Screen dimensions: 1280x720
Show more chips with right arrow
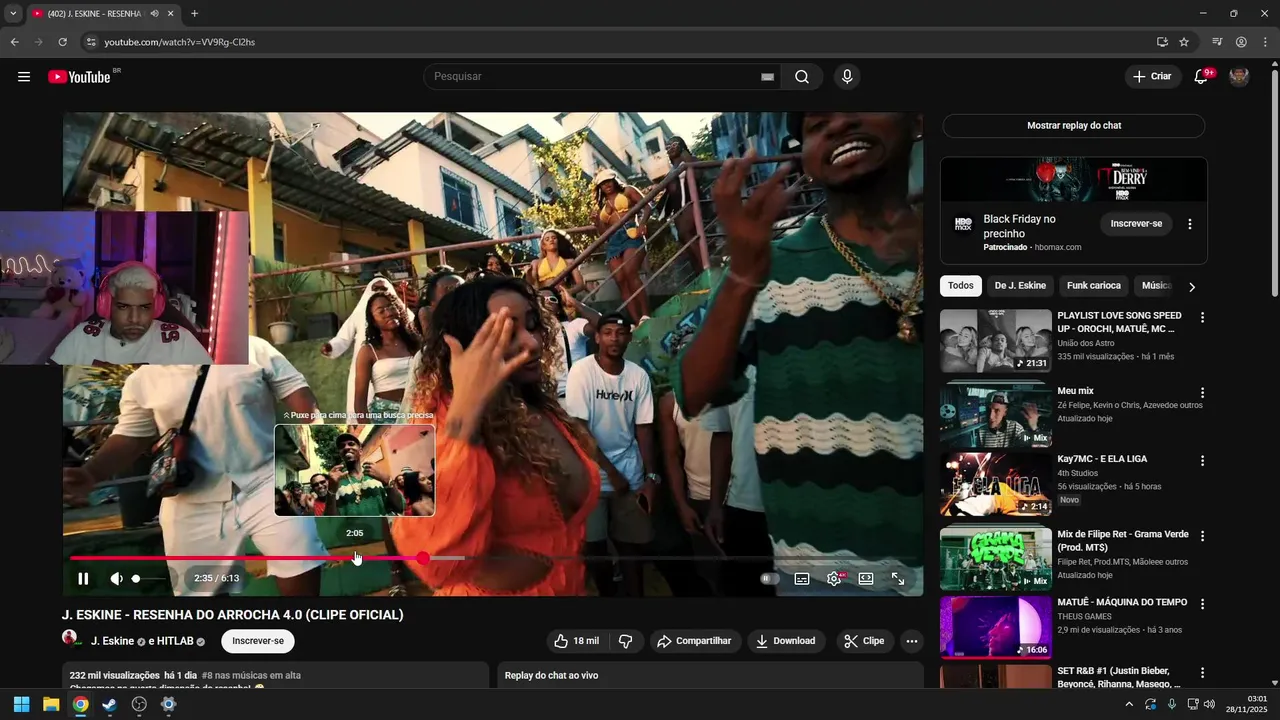1191,287
